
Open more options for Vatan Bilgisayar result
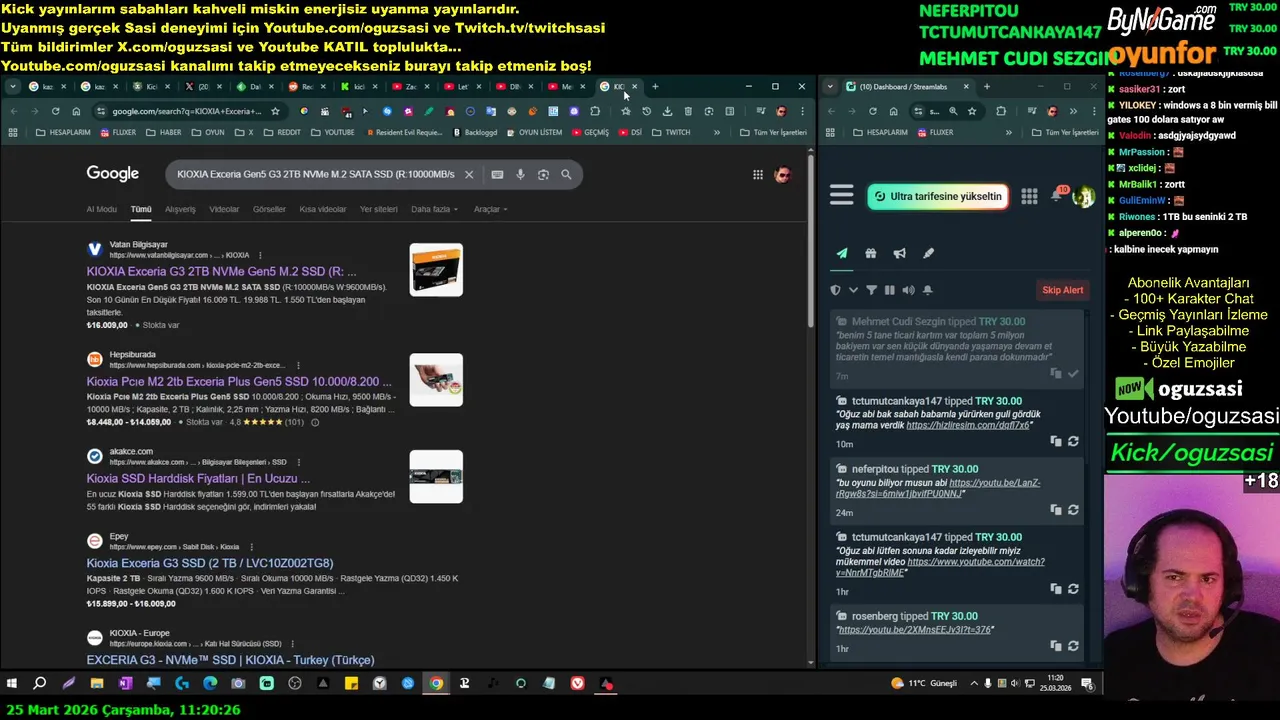click(x=260, y=255)
